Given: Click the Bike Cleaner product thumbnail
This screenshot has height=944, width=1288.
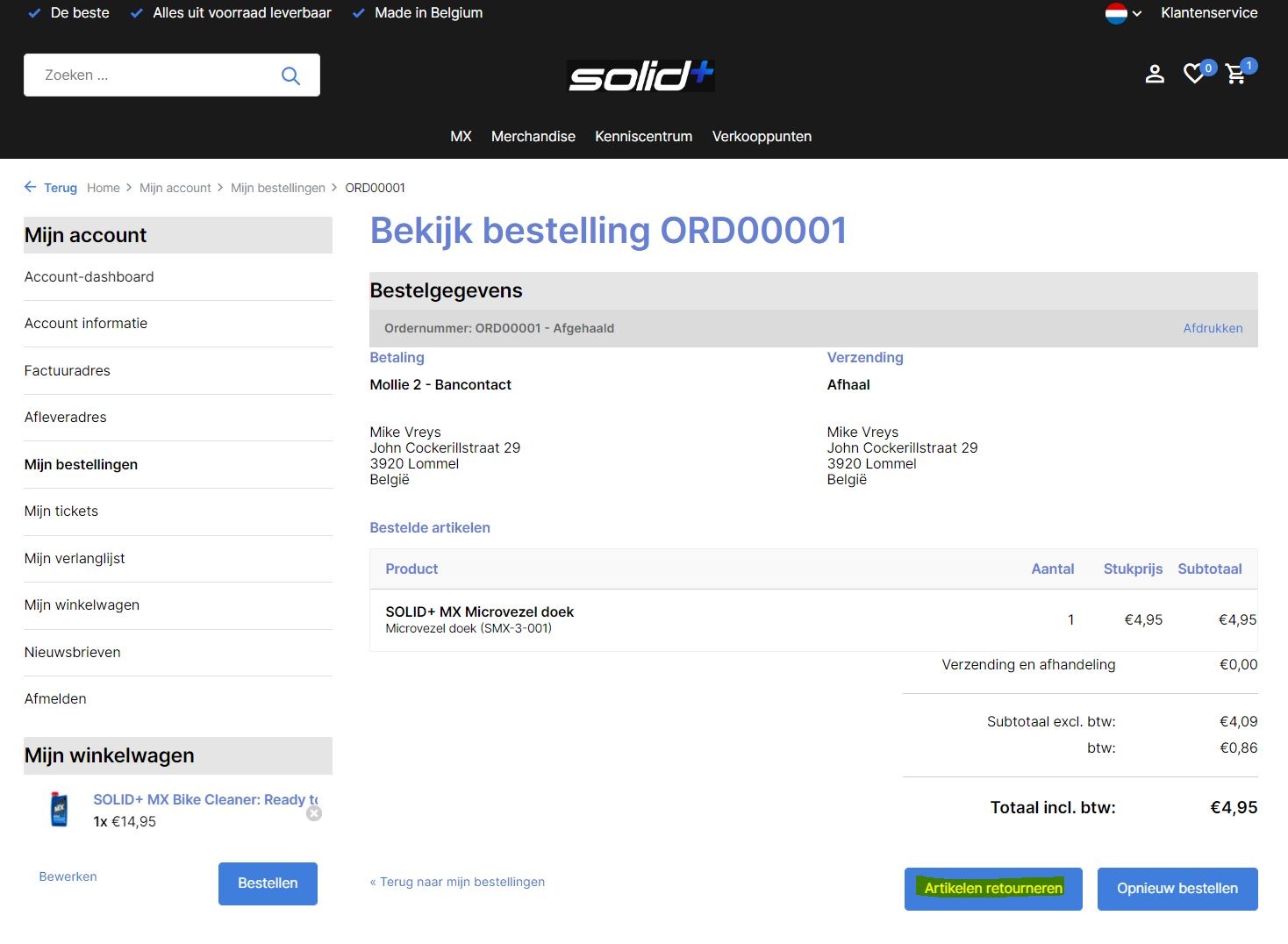Looking at the screenshot, I should (59, 809).
